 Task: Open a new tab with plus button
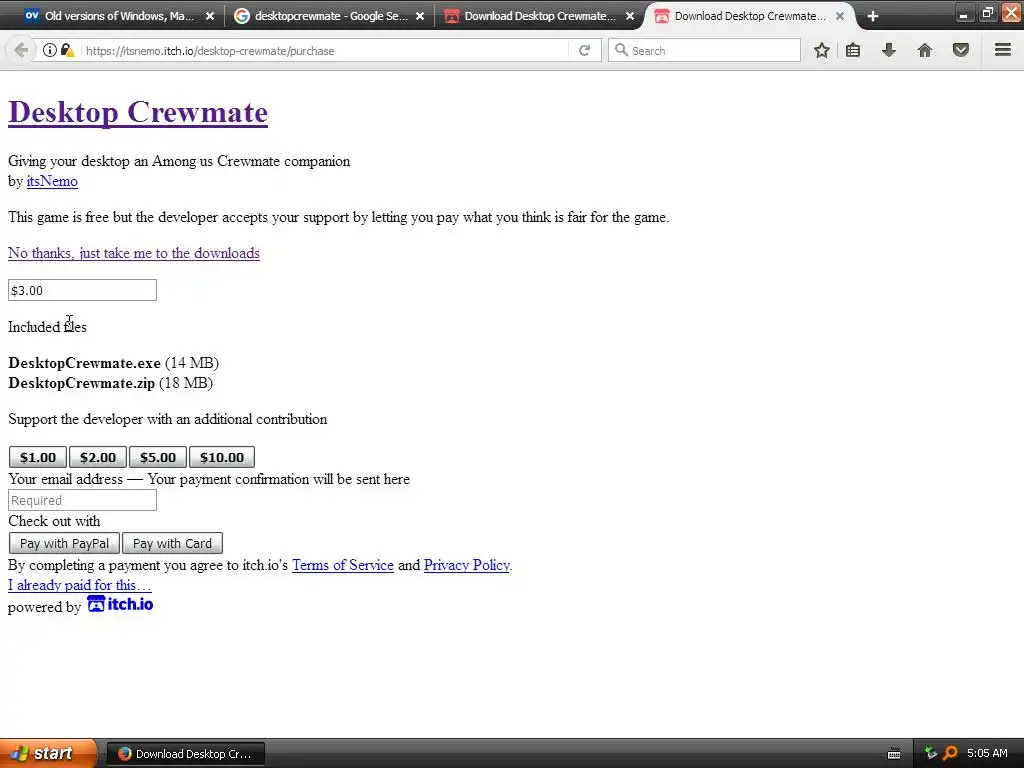pos(872,16)
